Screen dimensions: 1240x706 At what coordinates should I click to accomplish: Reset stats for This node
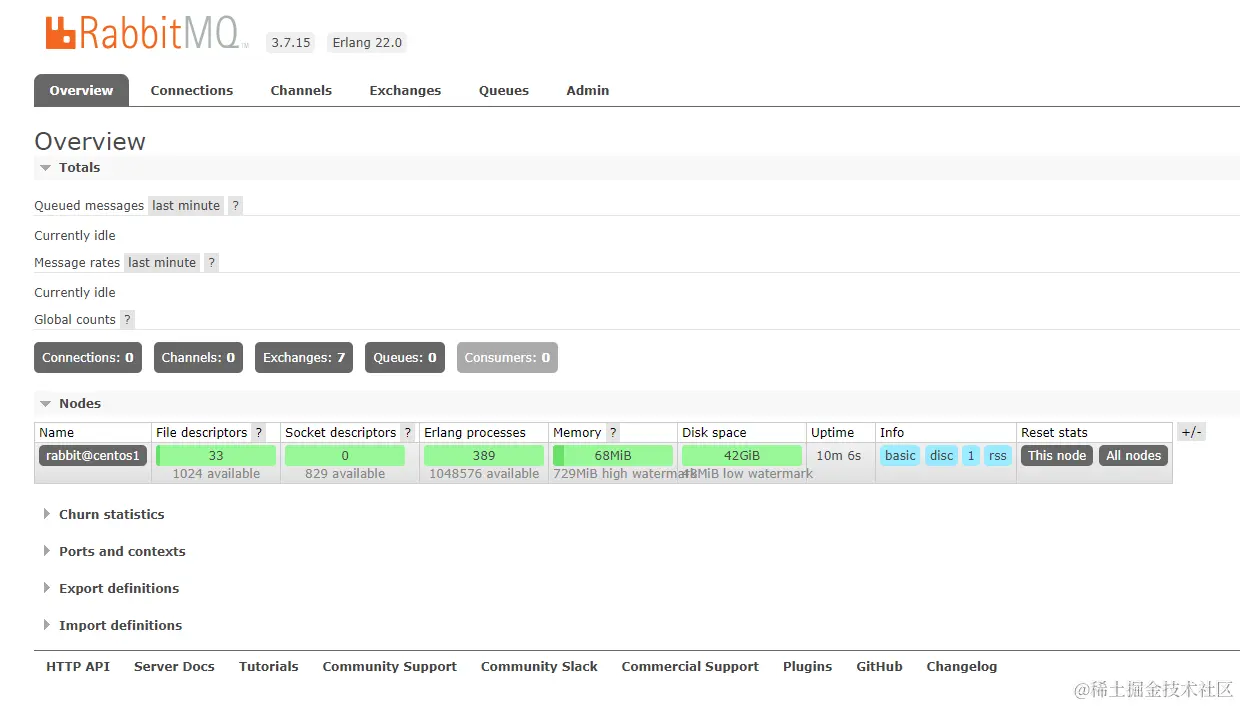coord(1057,456)
